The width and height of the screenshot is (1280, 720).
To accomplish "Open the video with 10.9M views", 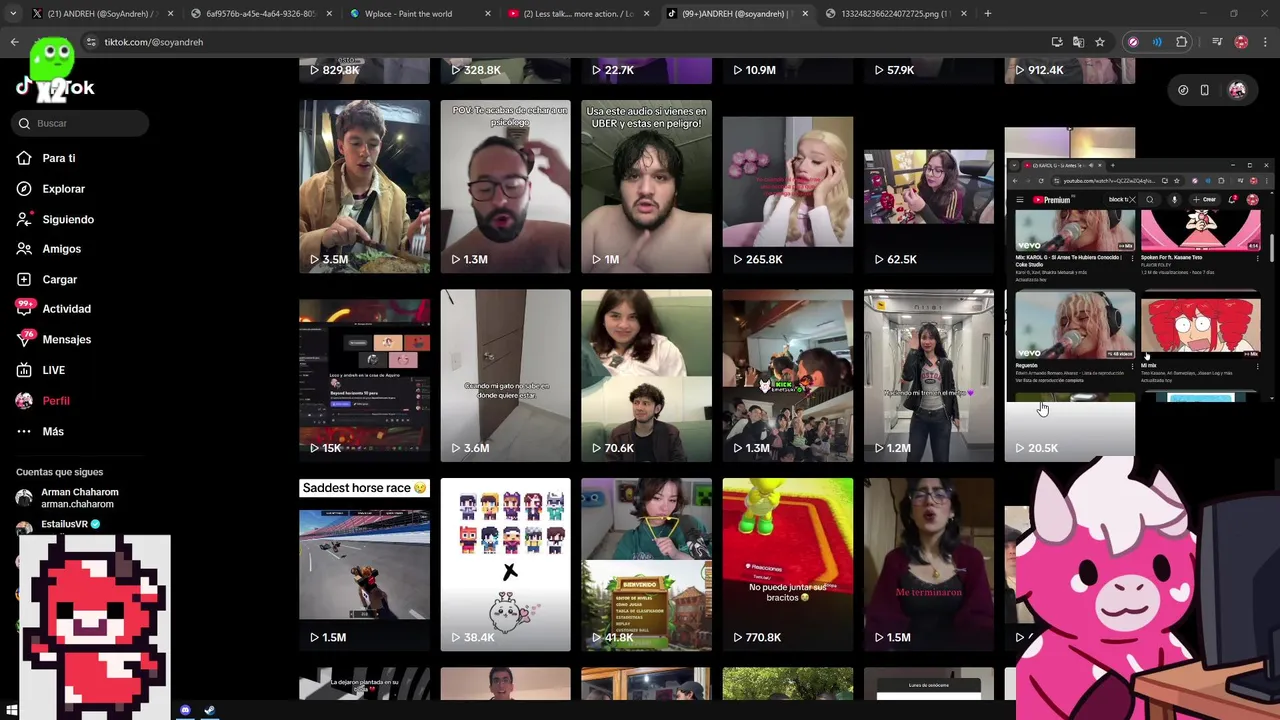I will pyautogui.click(x=788, y=71).
